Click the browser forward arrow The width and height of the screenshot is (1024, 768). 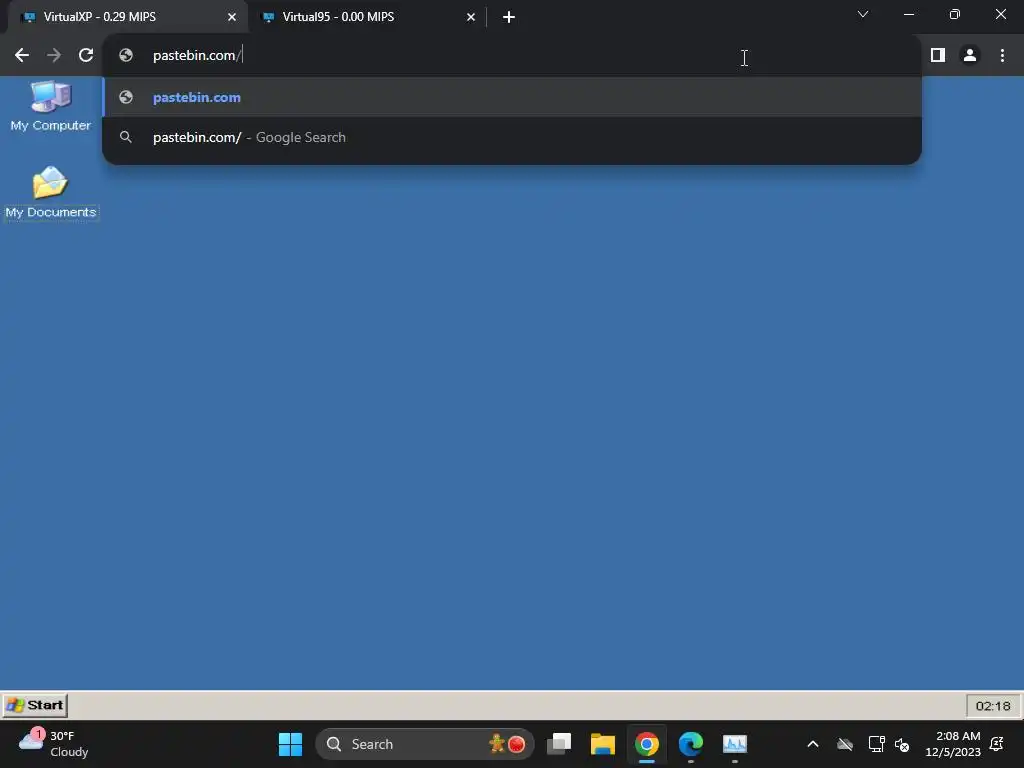[54, 56]
